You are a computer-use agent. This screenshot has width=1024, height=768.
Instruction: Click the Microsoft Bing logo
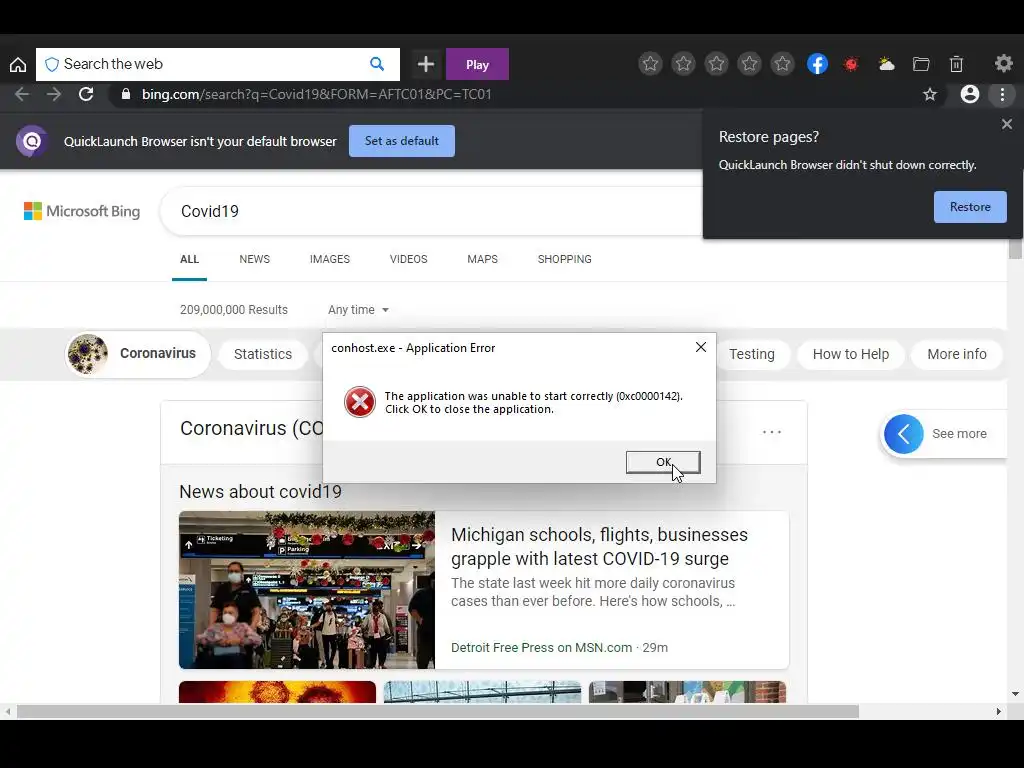click(x=82, y=211)
